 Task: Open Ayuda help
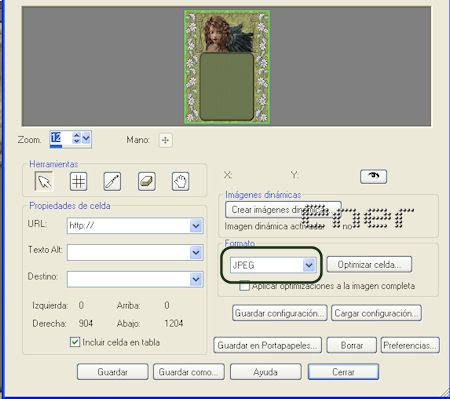point(266,372)
